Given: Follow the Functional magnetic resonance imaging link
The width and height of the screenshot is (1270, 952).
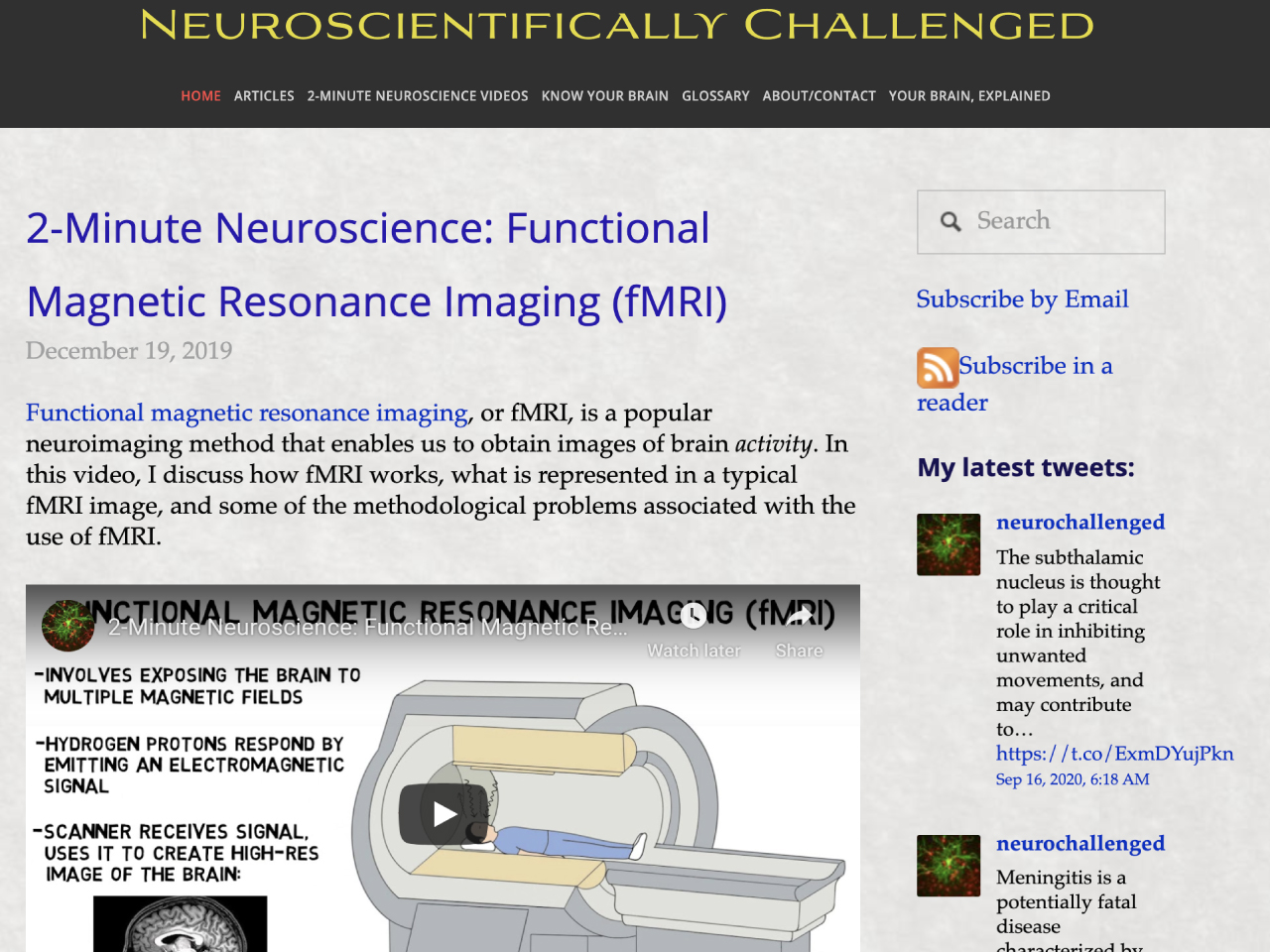Looking at the screenshot, I should coord(247,413).
